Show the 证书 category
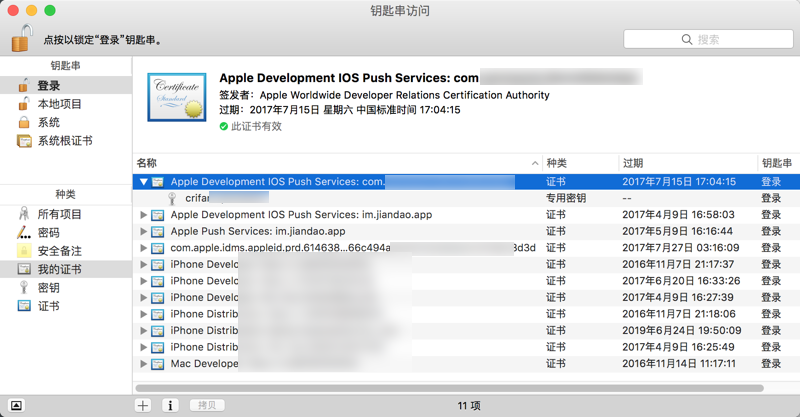Viewport: 800px width, 417px height. [x=66, y=306]
